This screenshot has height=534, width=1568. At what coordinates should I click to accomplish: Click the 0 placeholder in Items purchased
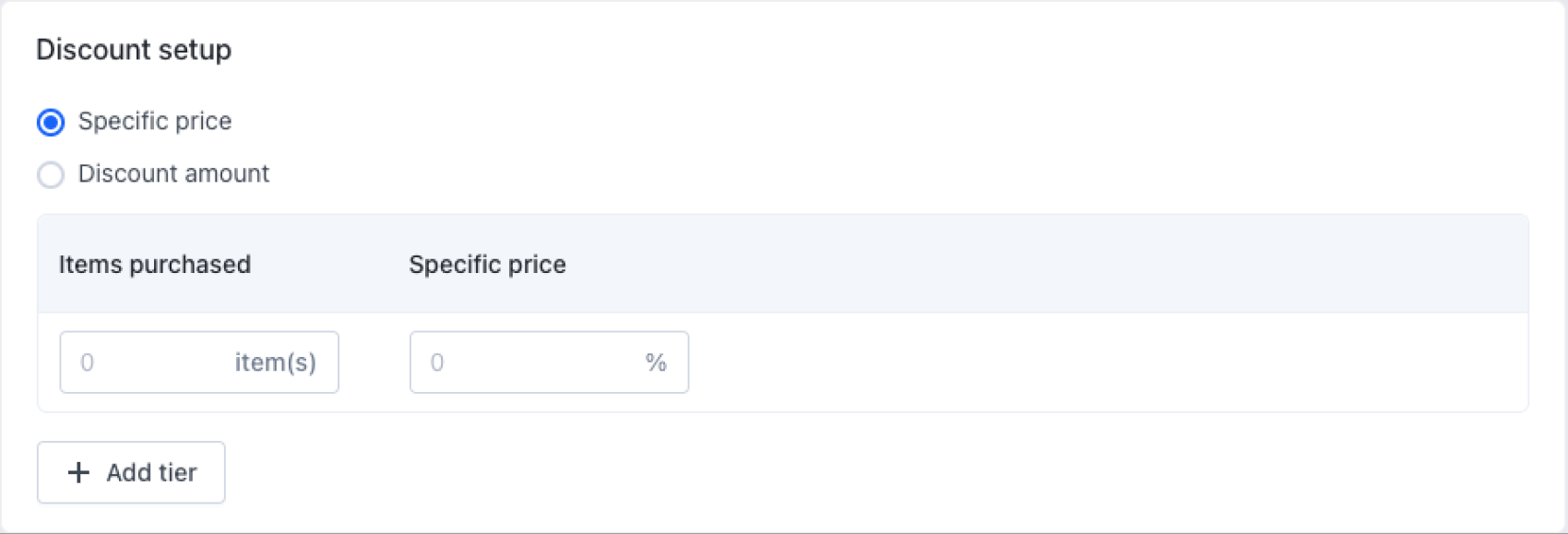(87, 362)
